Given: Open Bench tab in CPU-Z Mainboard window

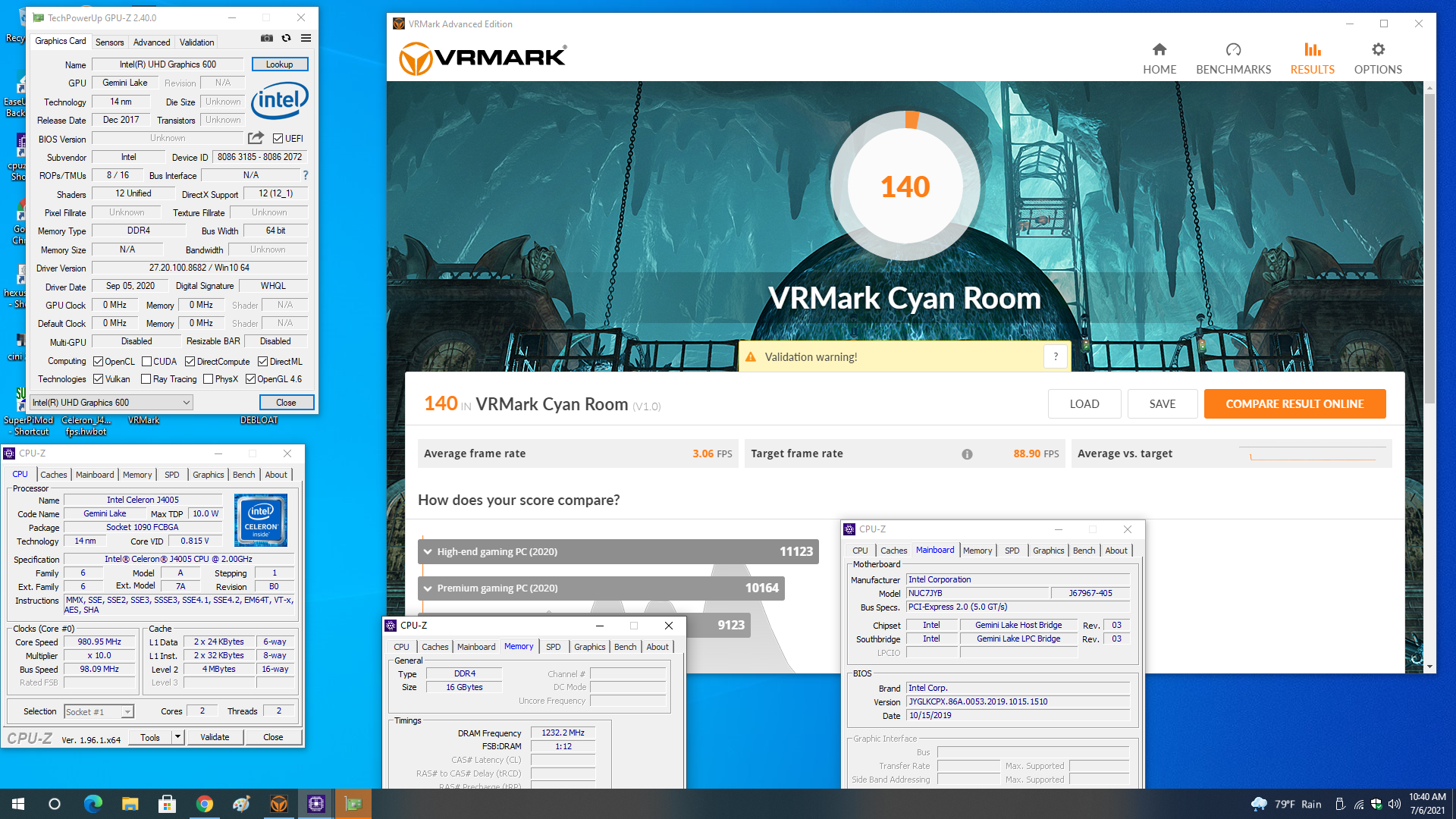Looking at the screenshot, I should [1084, 551].
